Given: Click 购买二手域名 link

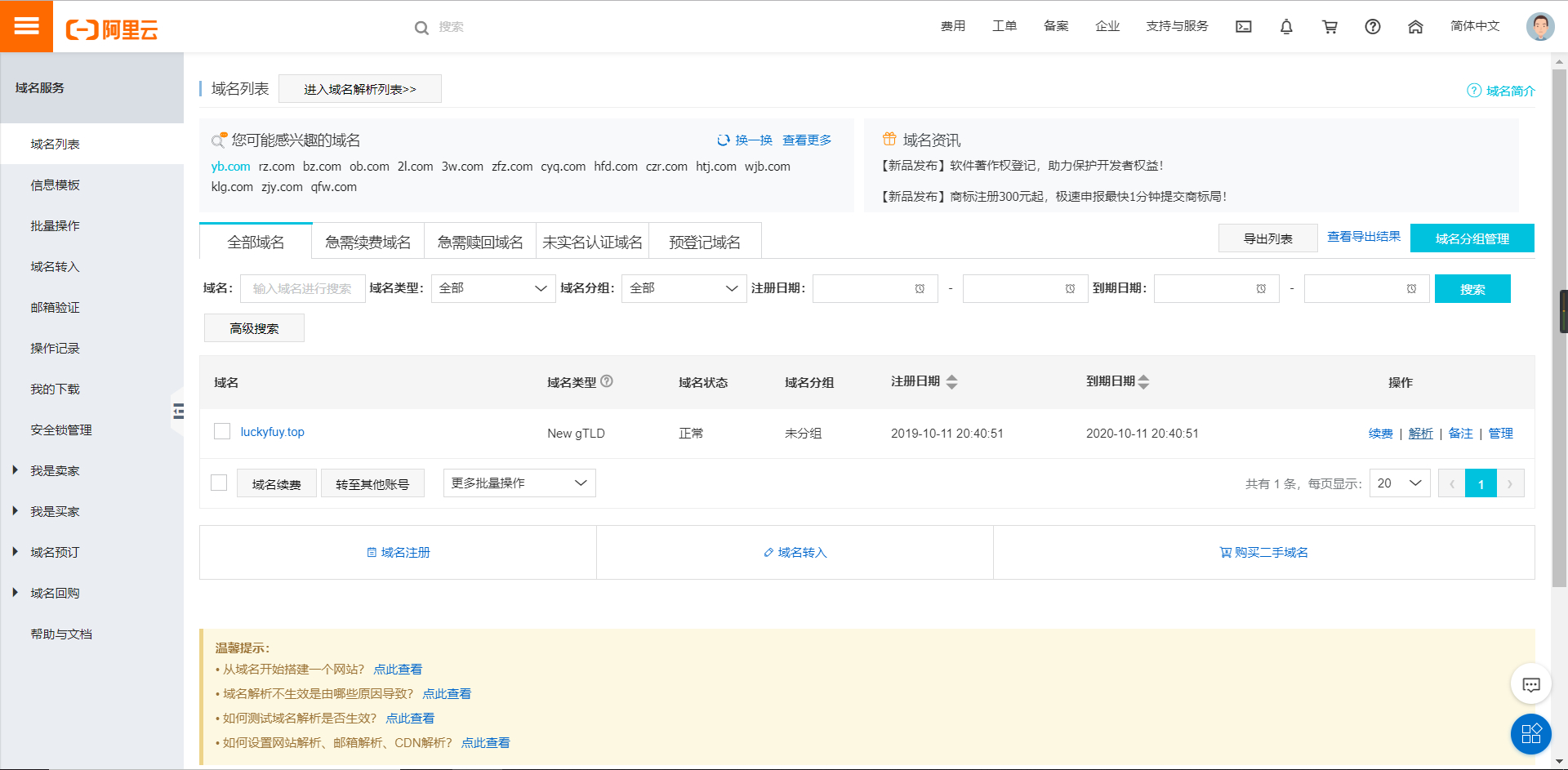Looking at the screenshot, I should [1263, 553].
